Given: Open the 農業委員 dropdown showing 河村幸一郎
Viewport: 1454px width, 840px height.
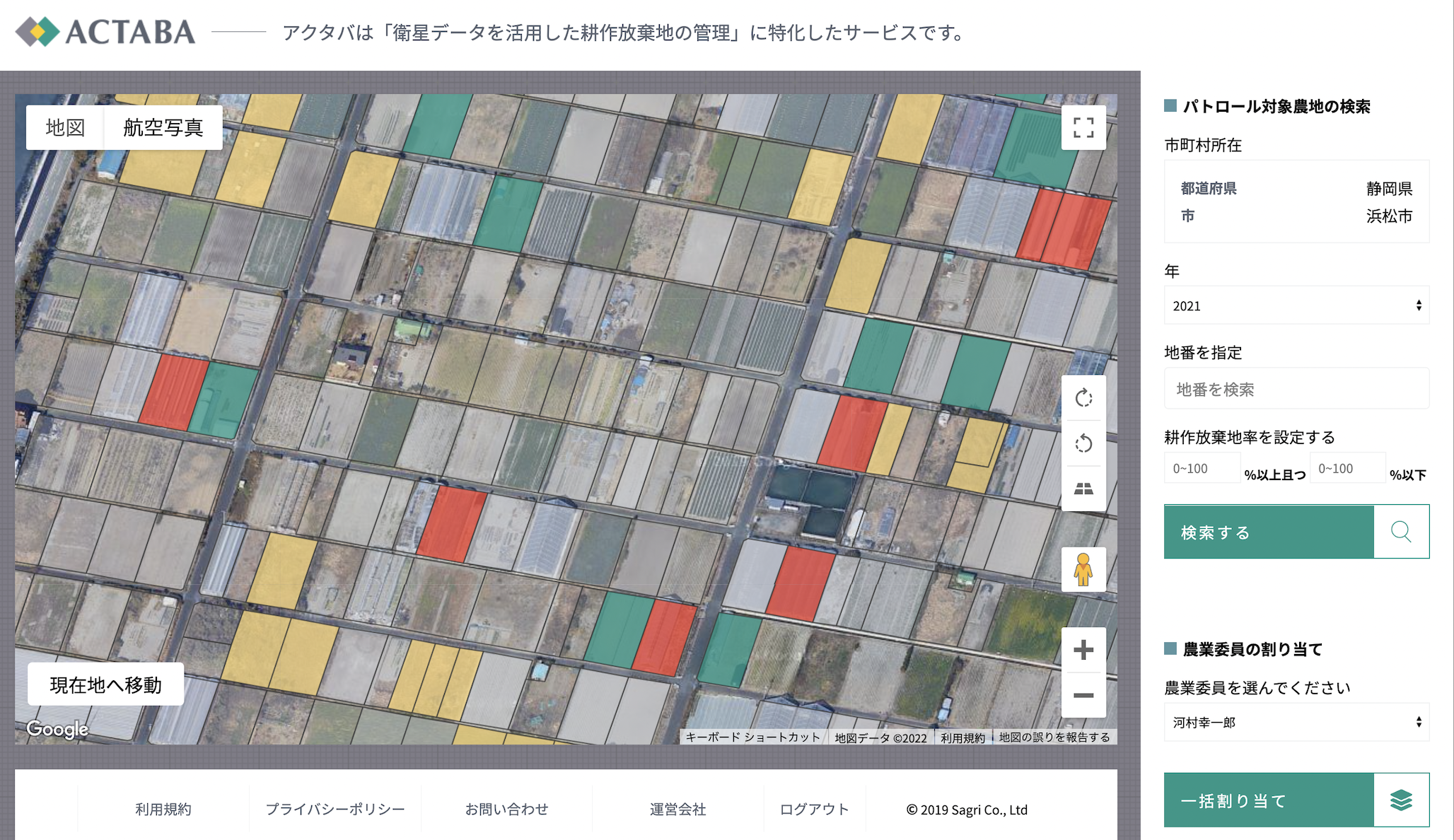Looking at the screenshot, I should point(1296,722).
